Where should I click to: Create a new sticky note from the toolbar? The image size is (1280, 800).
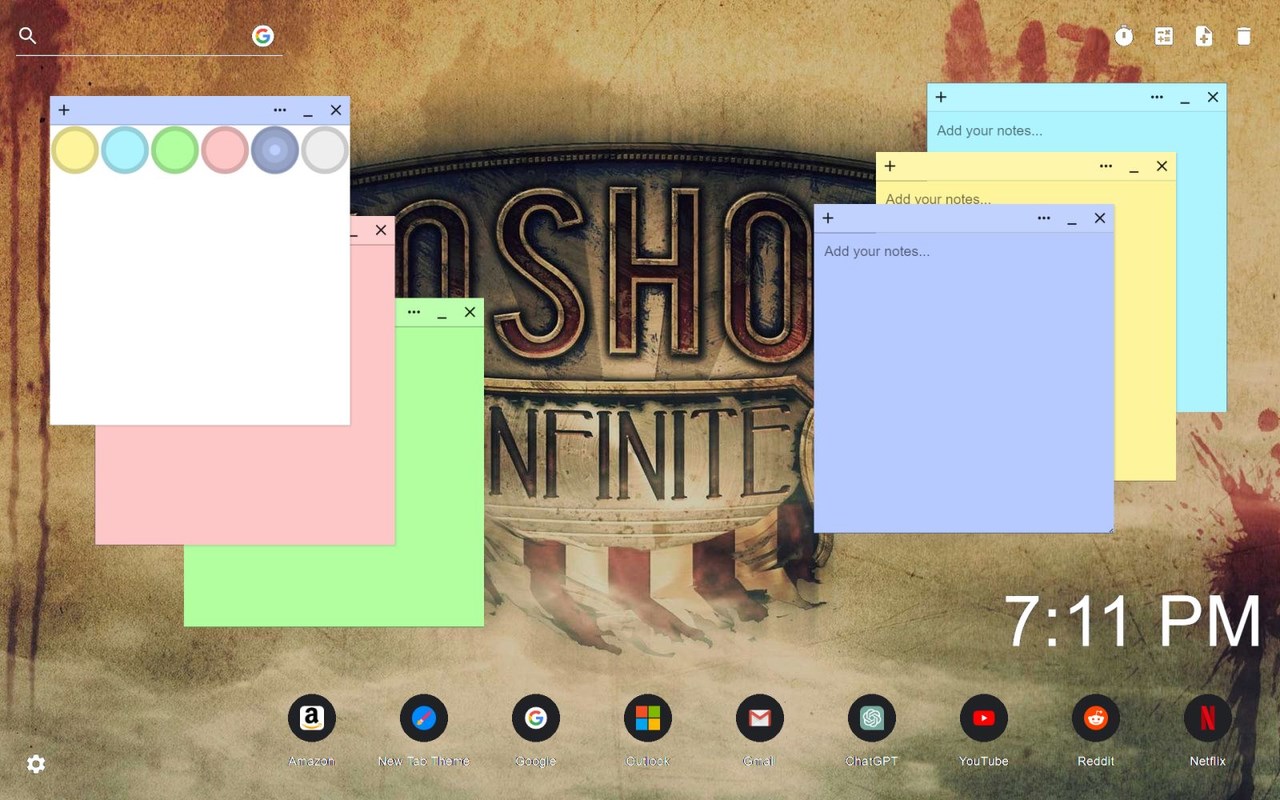click(x=1204, y=36)
